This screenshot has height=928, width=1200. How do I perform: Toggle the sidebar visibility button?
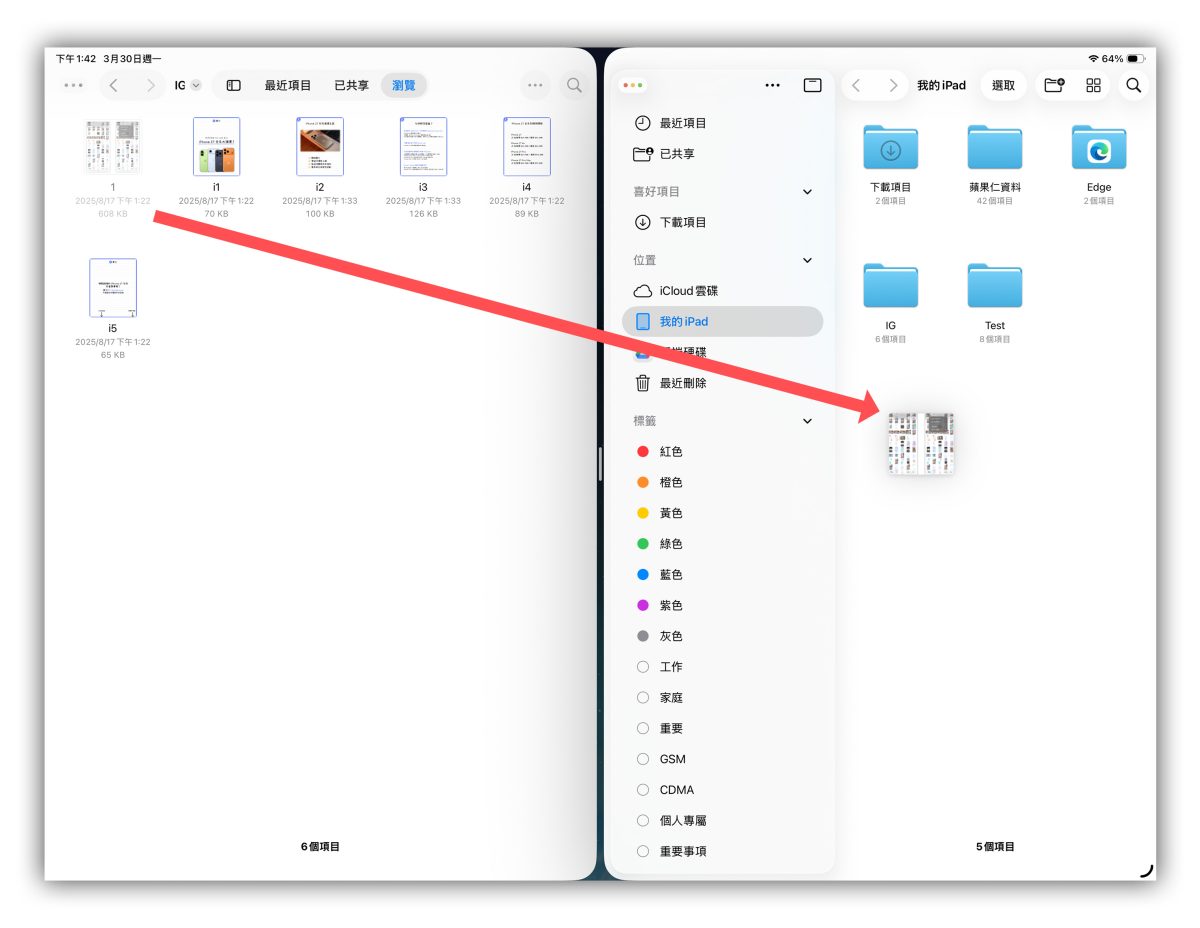232,85
